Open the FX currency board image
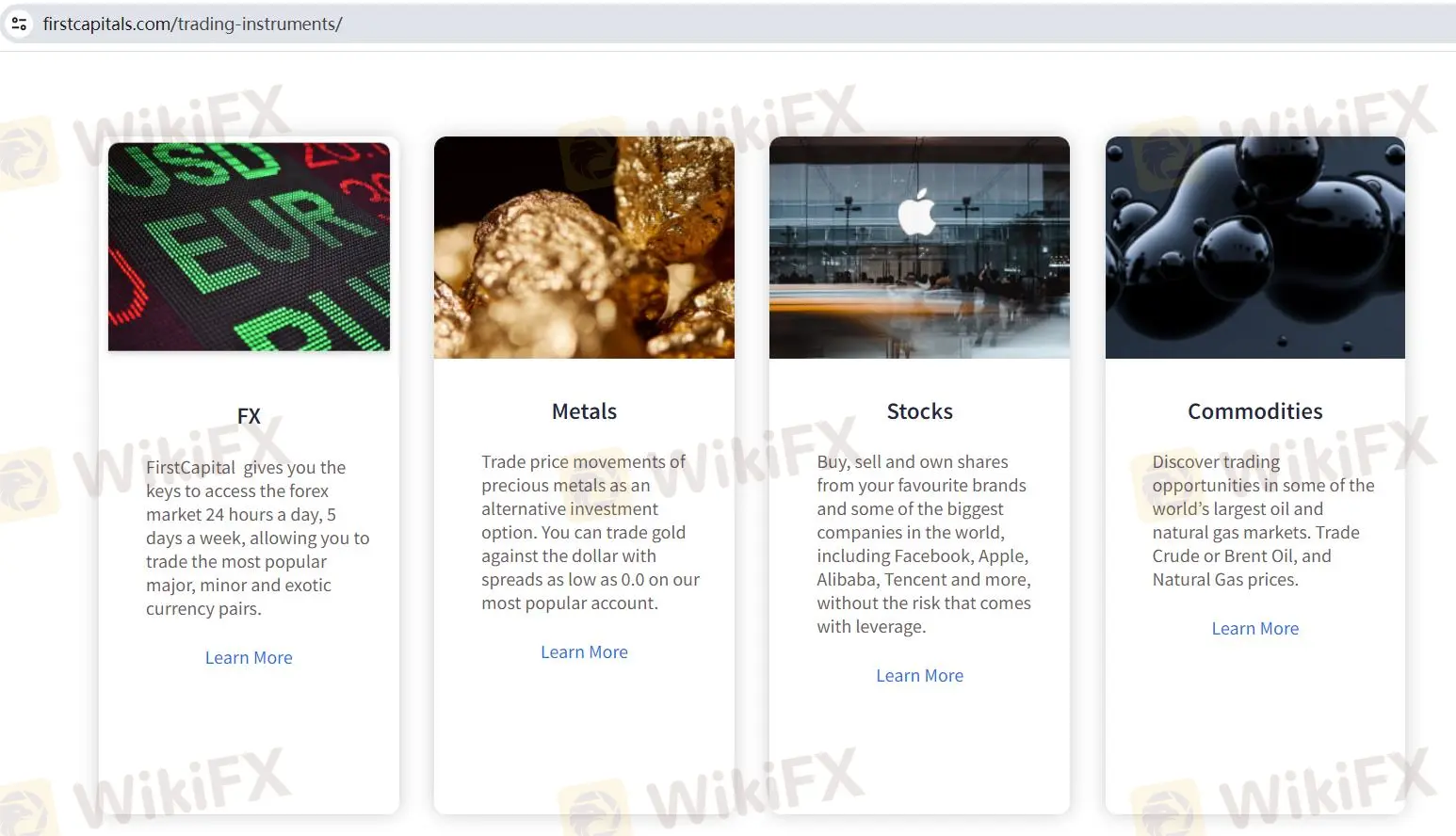 tap(249, 247)
